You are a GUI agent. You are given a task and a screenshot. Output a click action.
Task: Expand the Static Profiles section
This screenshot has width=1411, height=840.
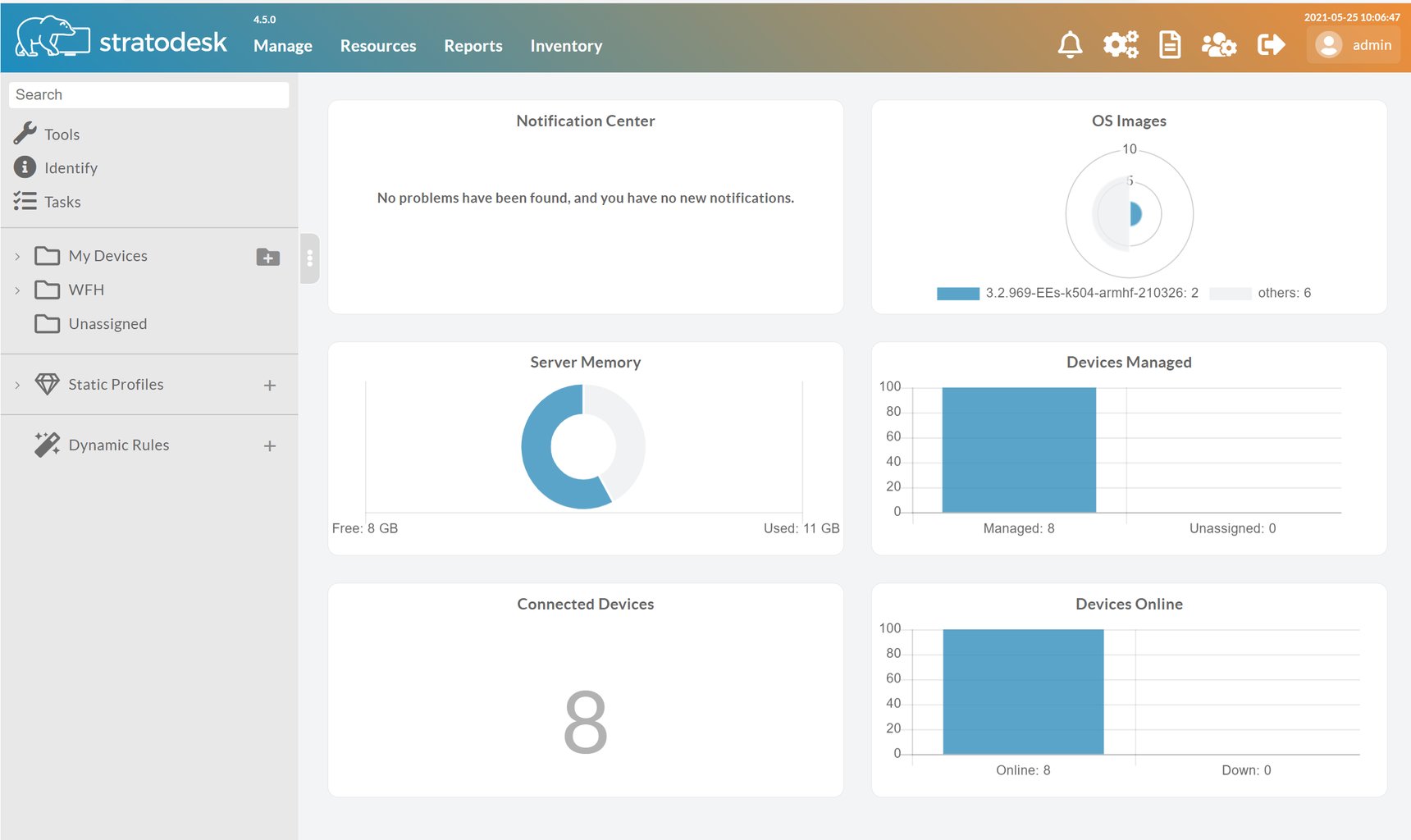point(17,385)
